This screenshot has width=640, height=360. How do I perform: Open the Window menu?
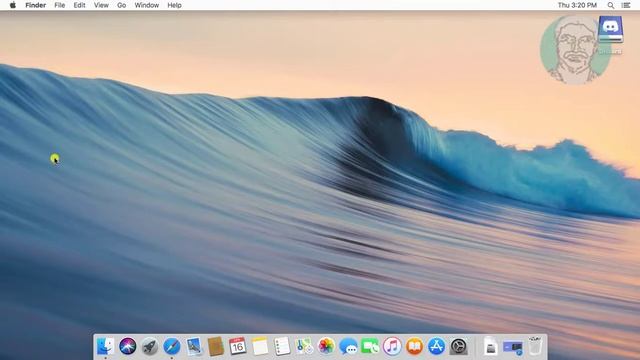[147, 5]
